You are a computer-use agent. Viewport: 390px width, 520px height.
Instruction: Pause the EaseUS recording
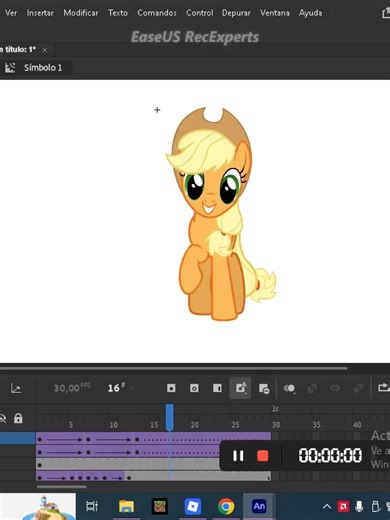pos(238,456)
